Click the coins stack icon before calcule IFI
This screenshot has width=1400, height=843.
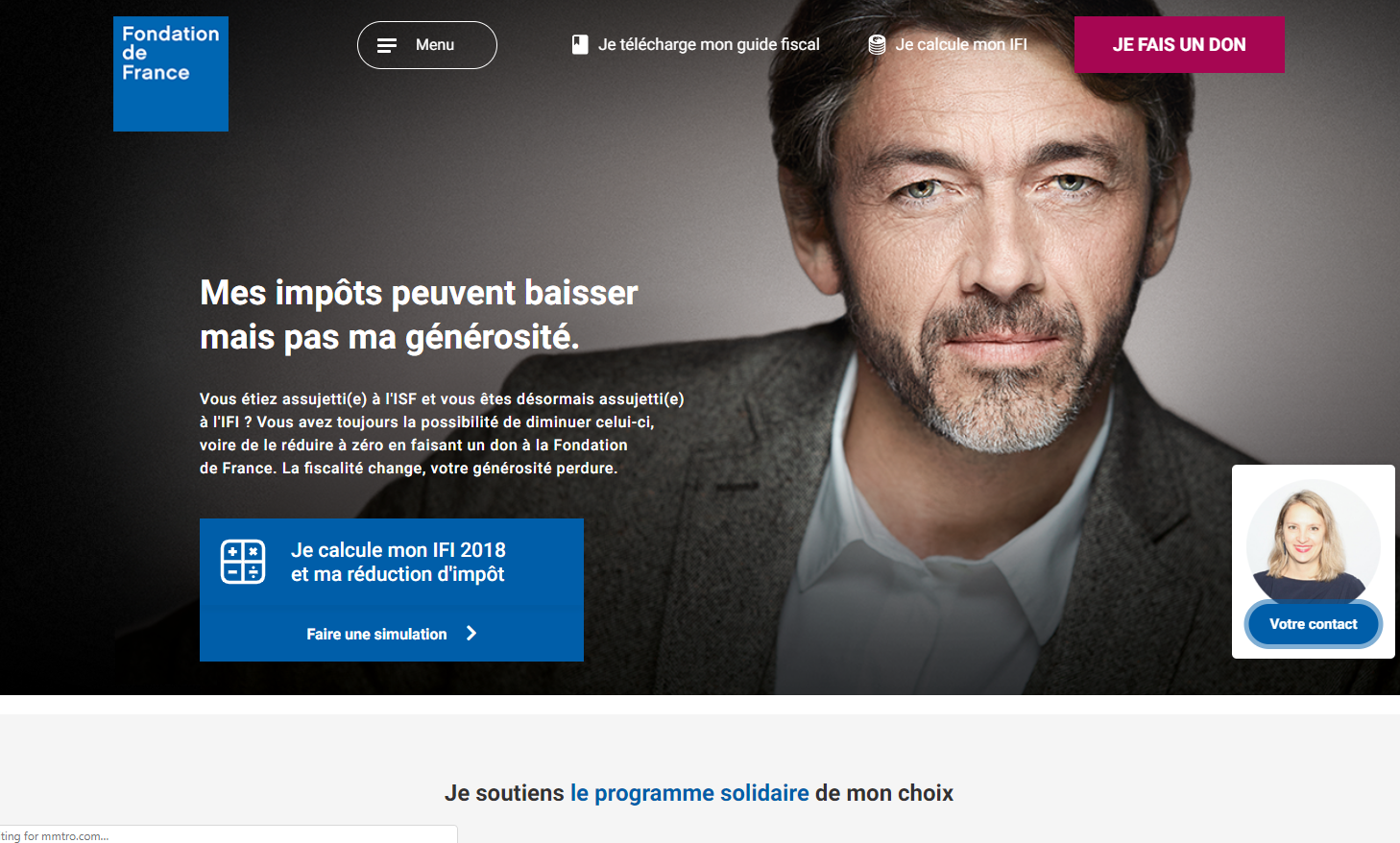coord(877,45)
